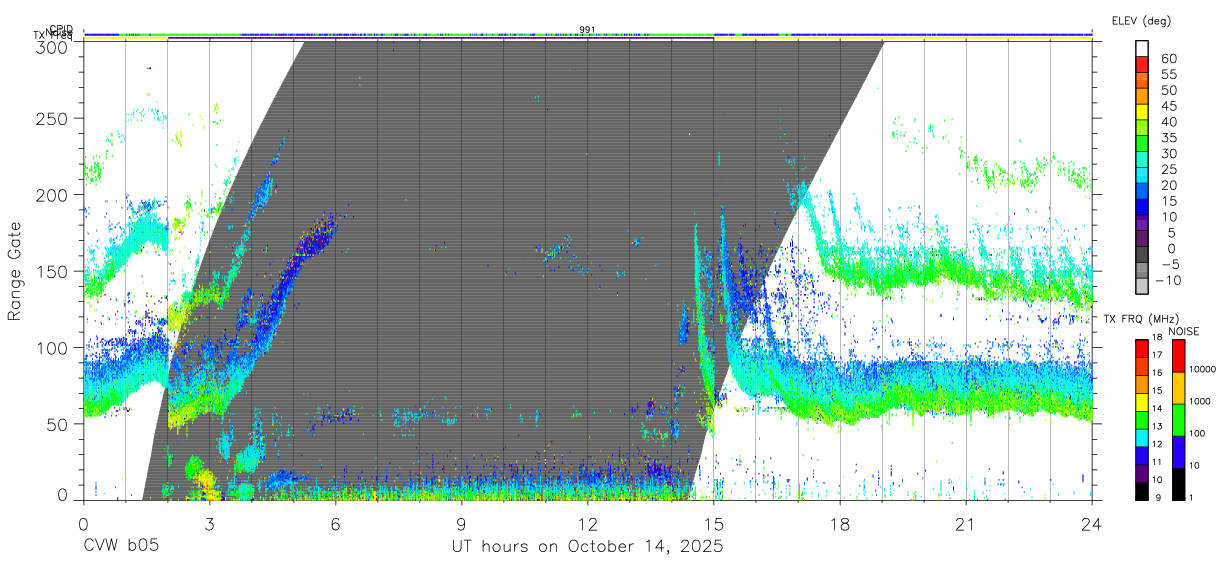
Task: Click the "200" tick on Range Gate axis
Action: (52, 195)
